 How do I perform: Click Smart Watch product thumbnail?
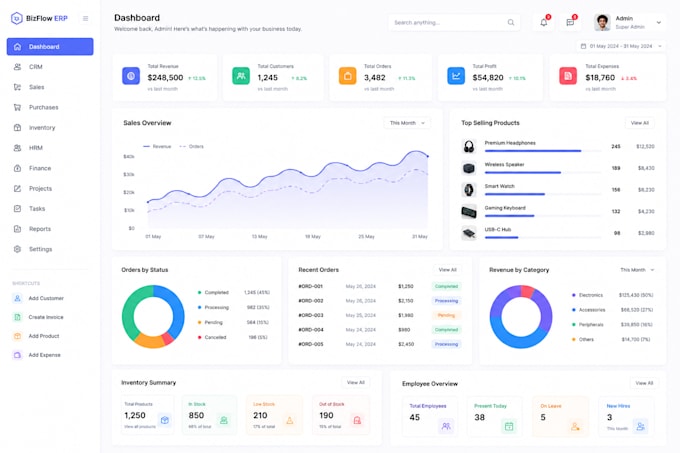(x=469, y=190)
